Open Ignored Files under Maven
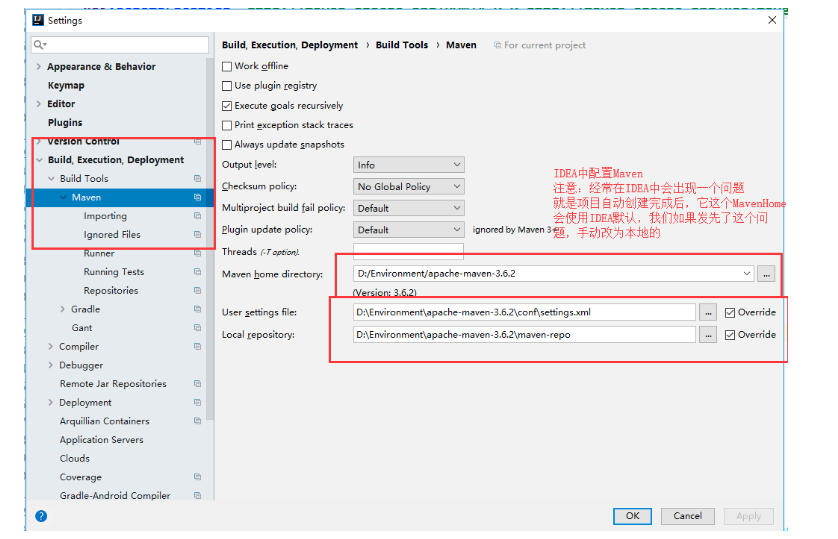This screenshot has height=539, width=838. [x=112, y=235]
